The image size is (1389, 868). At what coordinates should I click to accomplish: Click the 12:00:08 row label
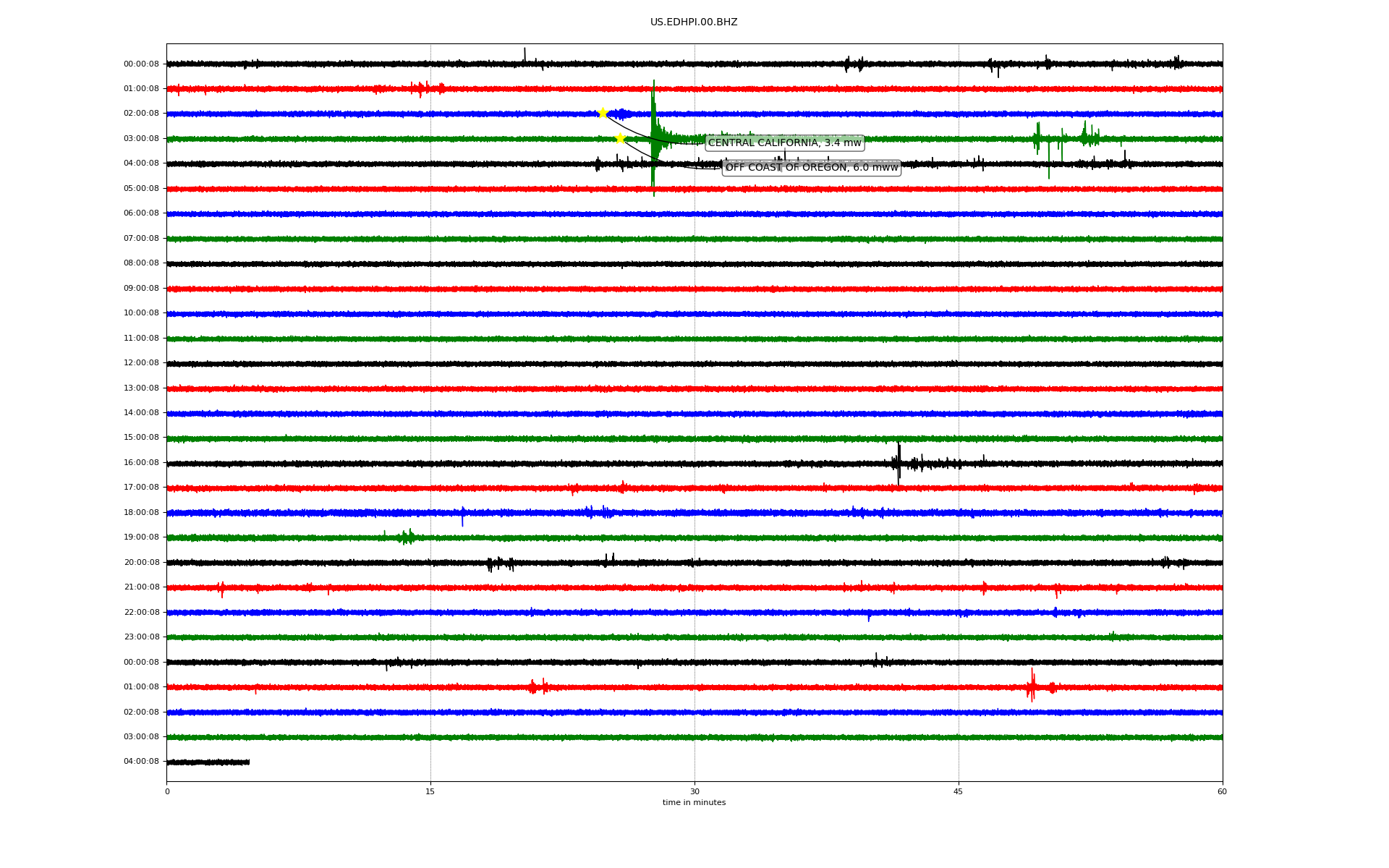point(141,363)
